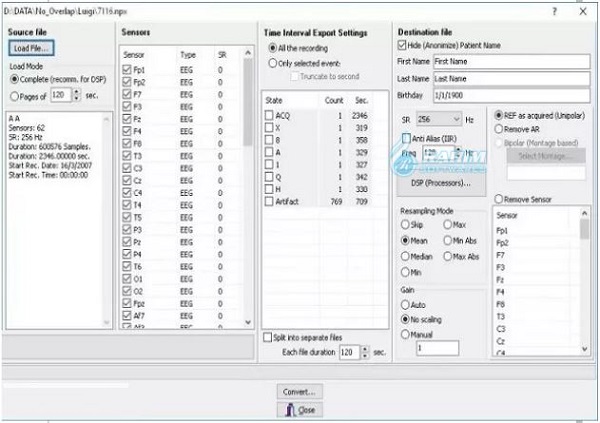Screen dimensions: 600x423
Task: Toggle Hide (Anonimize) Patient Name
Action: (402, 46)
